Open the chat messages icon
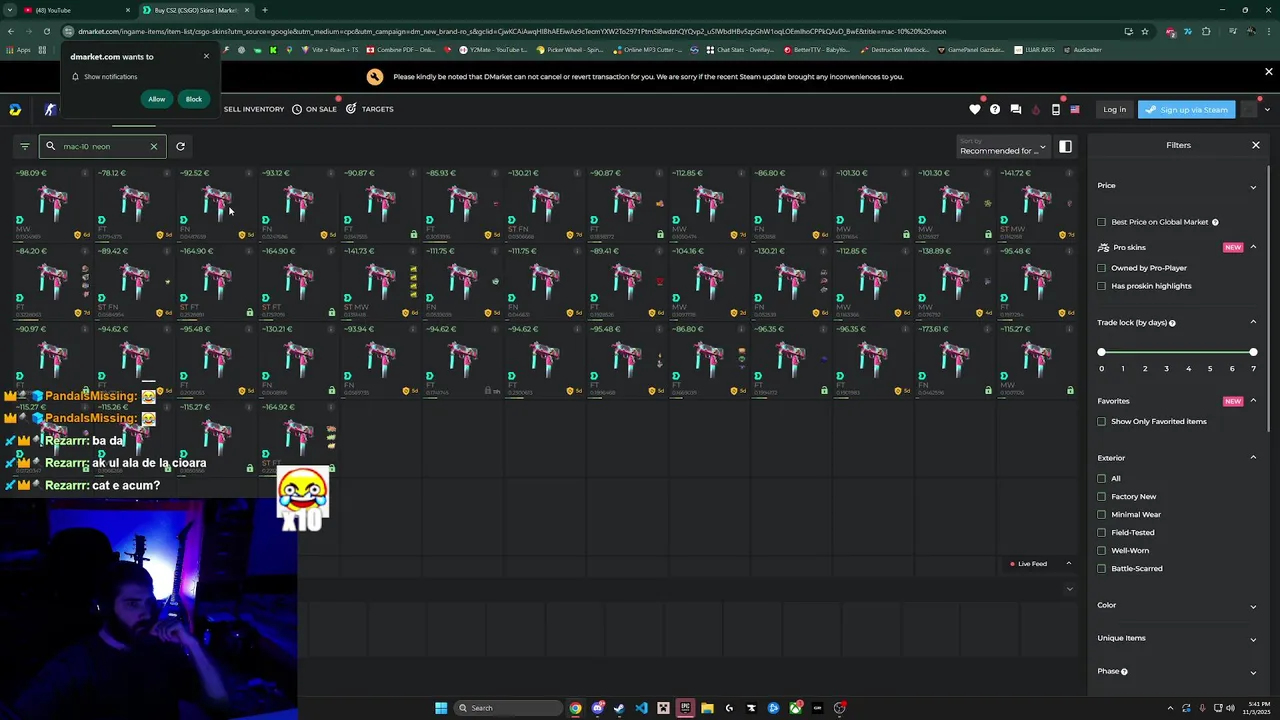The width and height of the screenshot is (1280, 720). [x=1016, y=109]
